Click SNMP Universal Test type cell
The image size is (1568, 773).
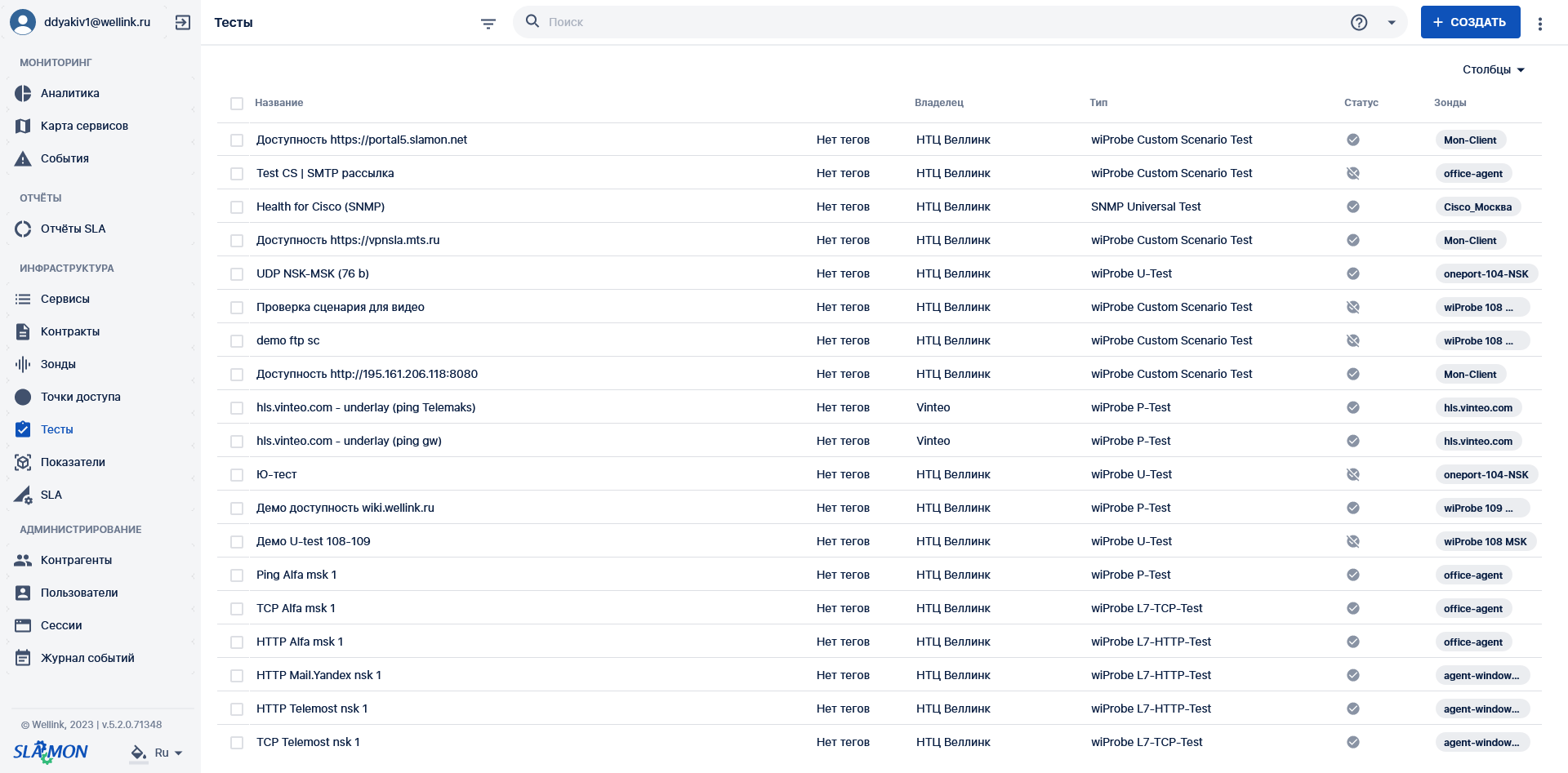(1146, 207)
